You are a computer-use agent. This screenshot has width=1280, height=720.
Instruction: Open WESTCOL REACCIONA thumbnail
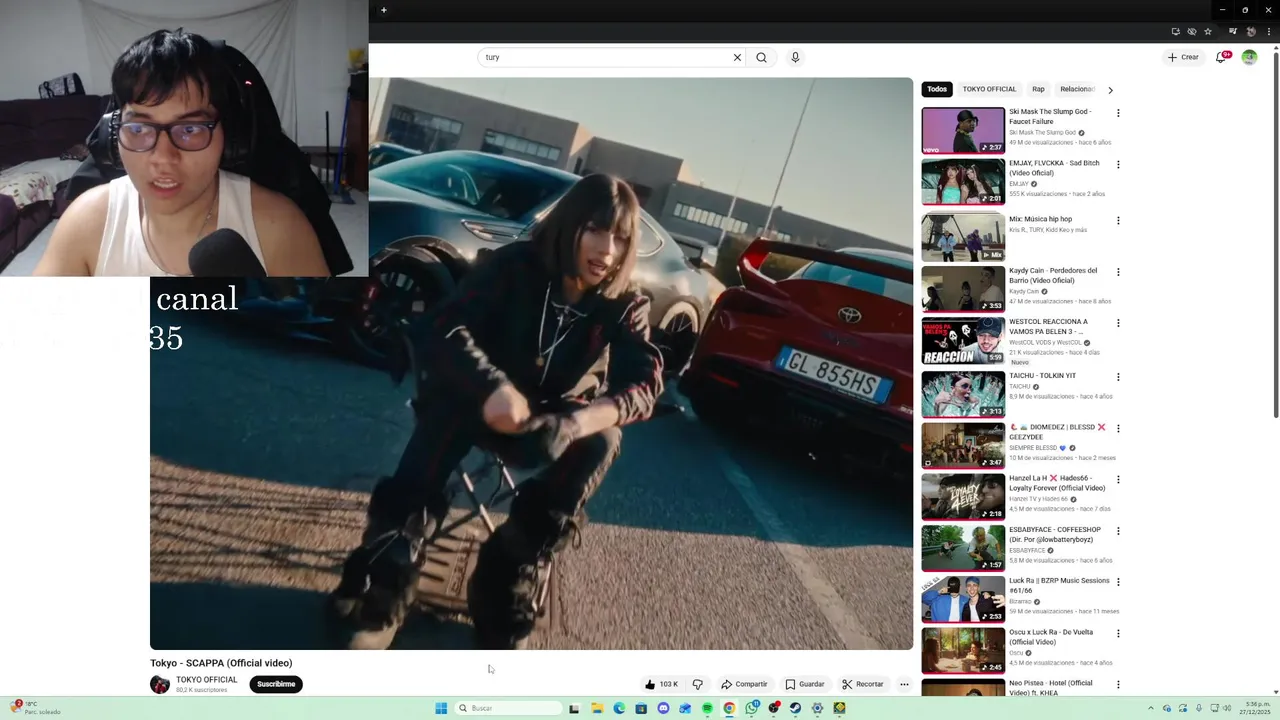[x=963, y=340]
